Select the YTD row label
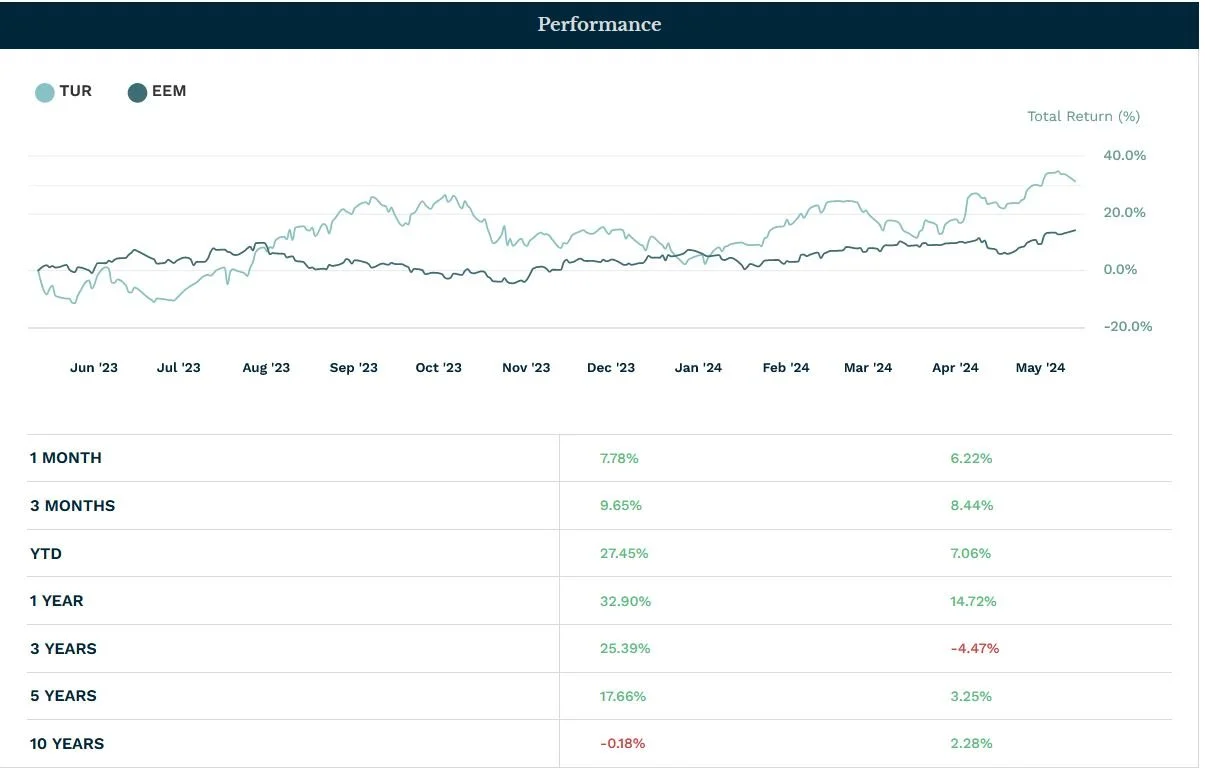 tap(45, 553)
